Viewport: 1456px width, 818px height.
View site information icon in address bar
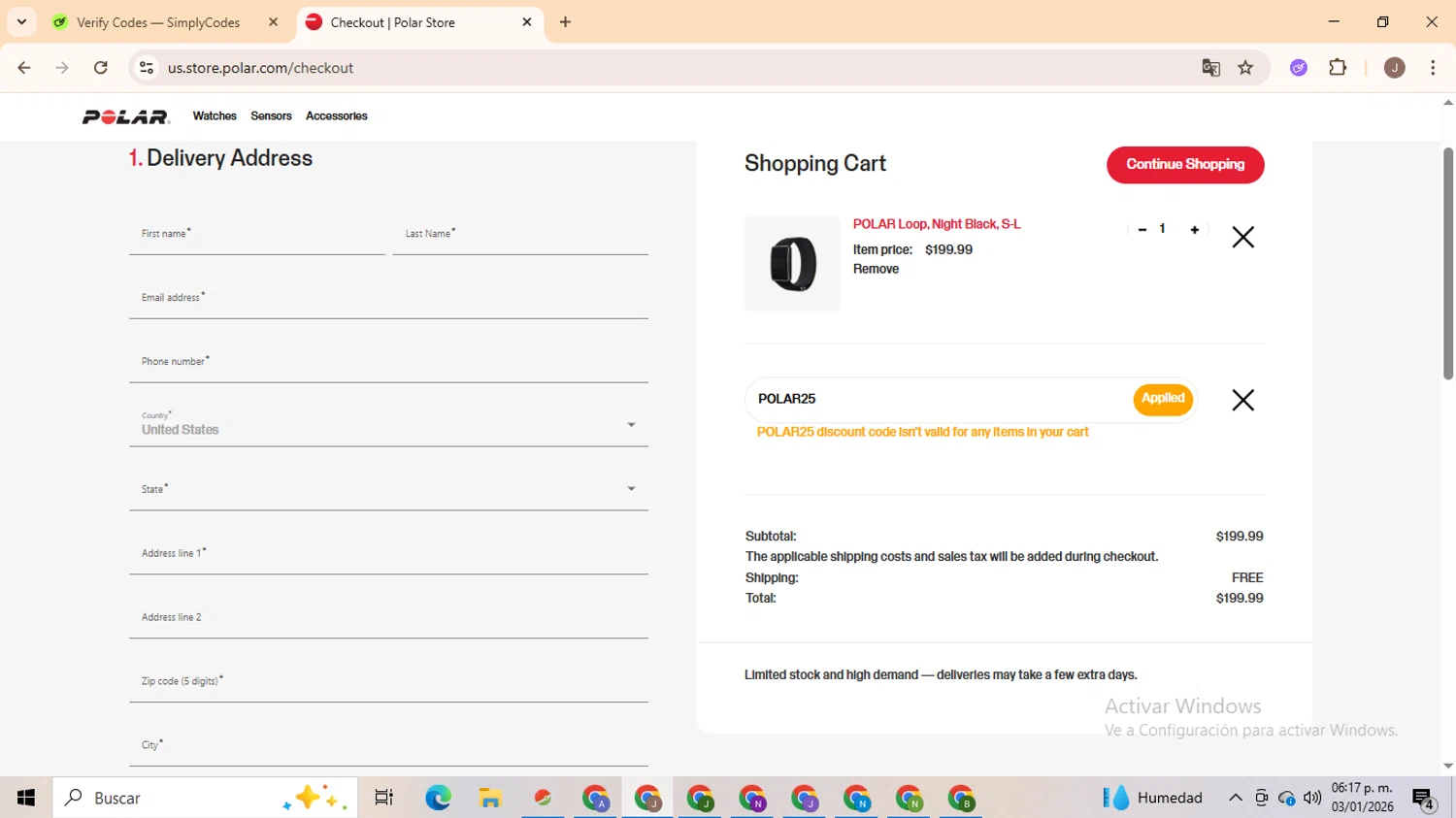click(147, 68)
